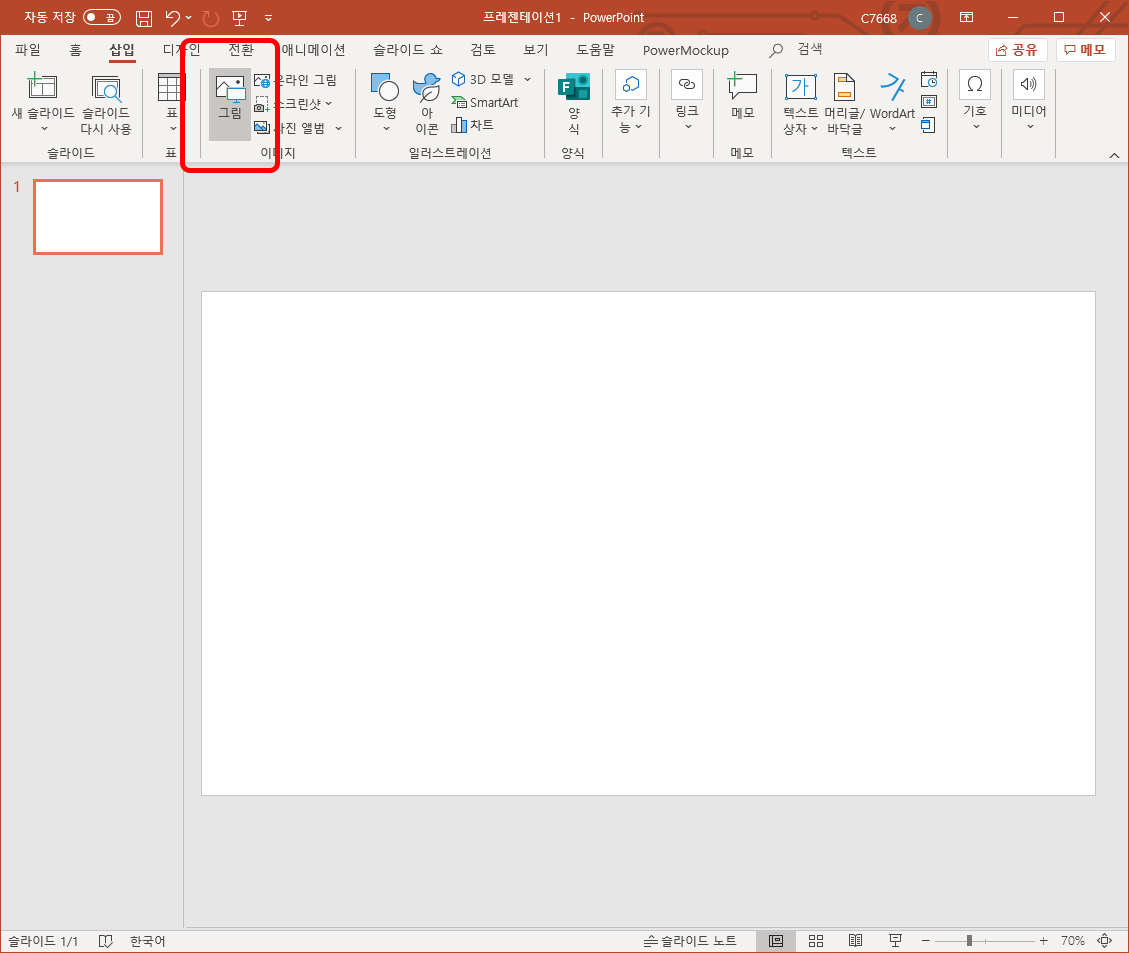Check spelling icon in status bar
The width and height of the screenshot is (1129, 953).
(105, 941)
